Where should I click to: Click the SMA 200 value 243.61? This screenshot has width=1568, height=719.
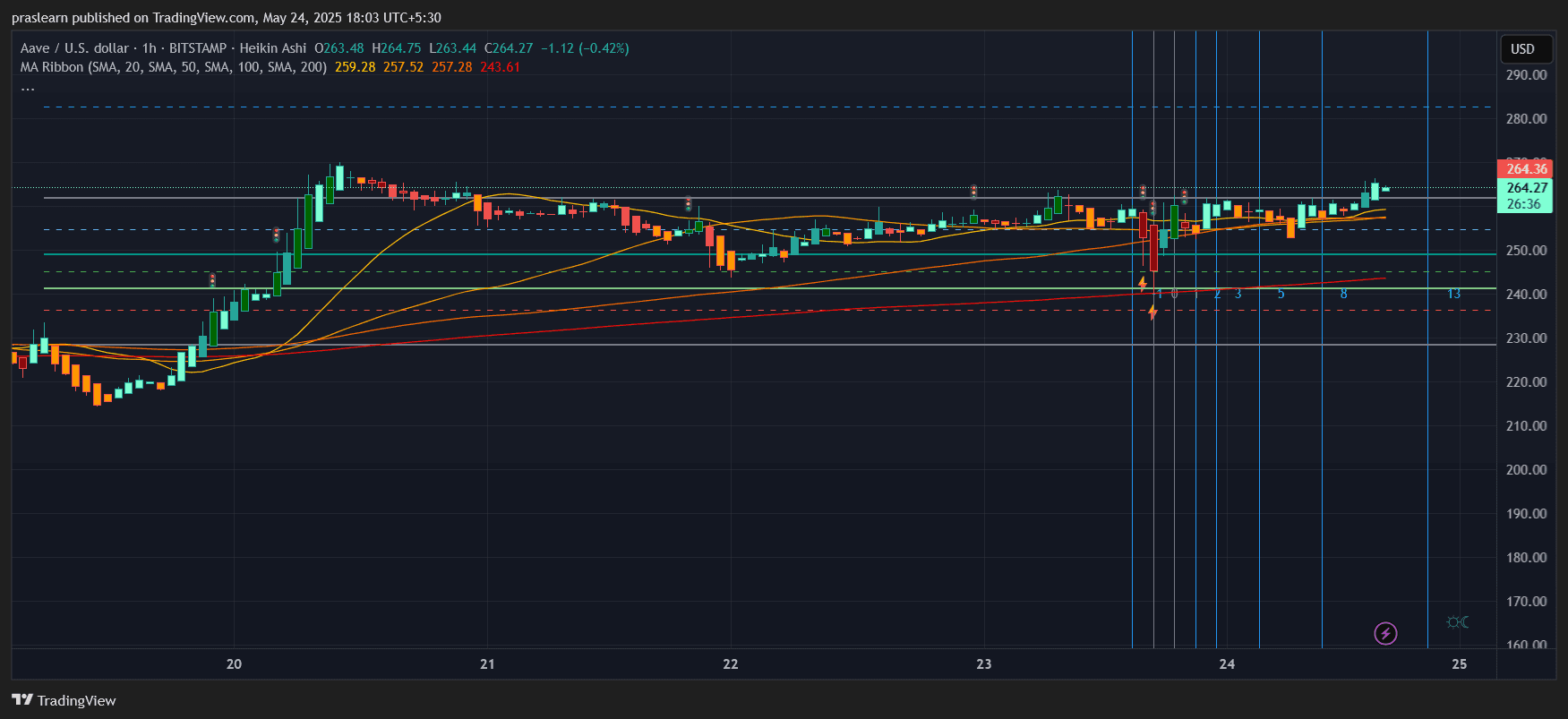click(500, 67)
